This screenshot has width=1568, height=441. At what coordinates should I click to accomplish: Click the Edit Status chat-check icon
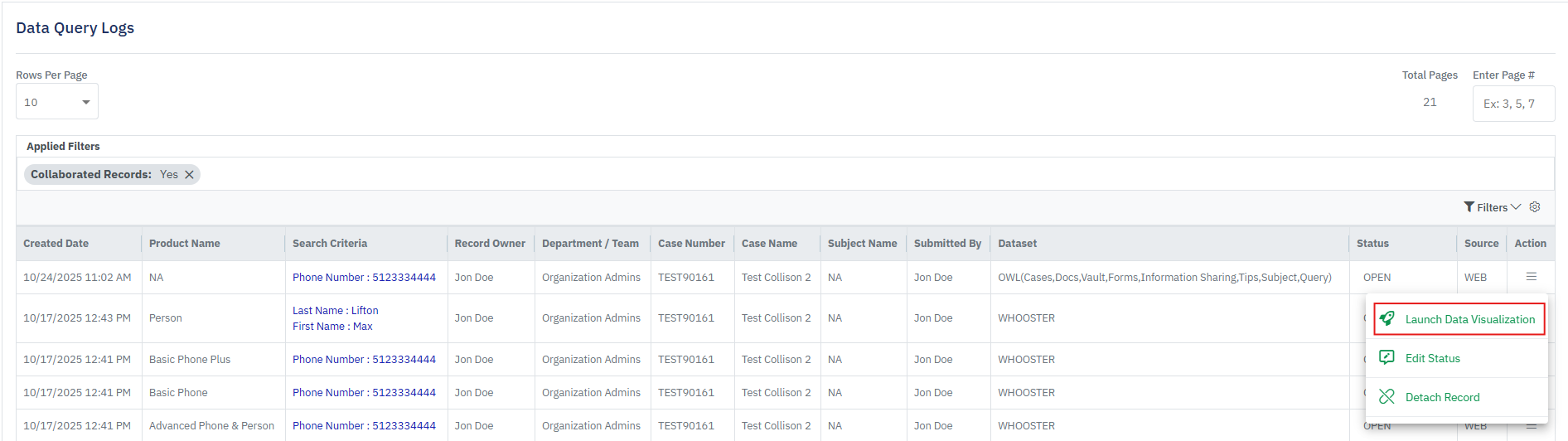(1387, 358)
